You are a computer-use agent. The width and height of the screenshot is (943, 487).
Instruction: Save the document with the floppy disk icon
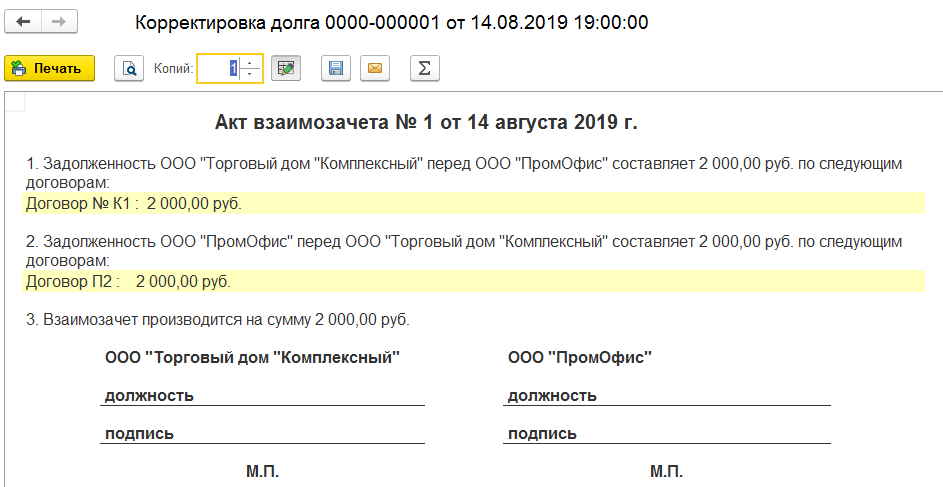point(336,69)
